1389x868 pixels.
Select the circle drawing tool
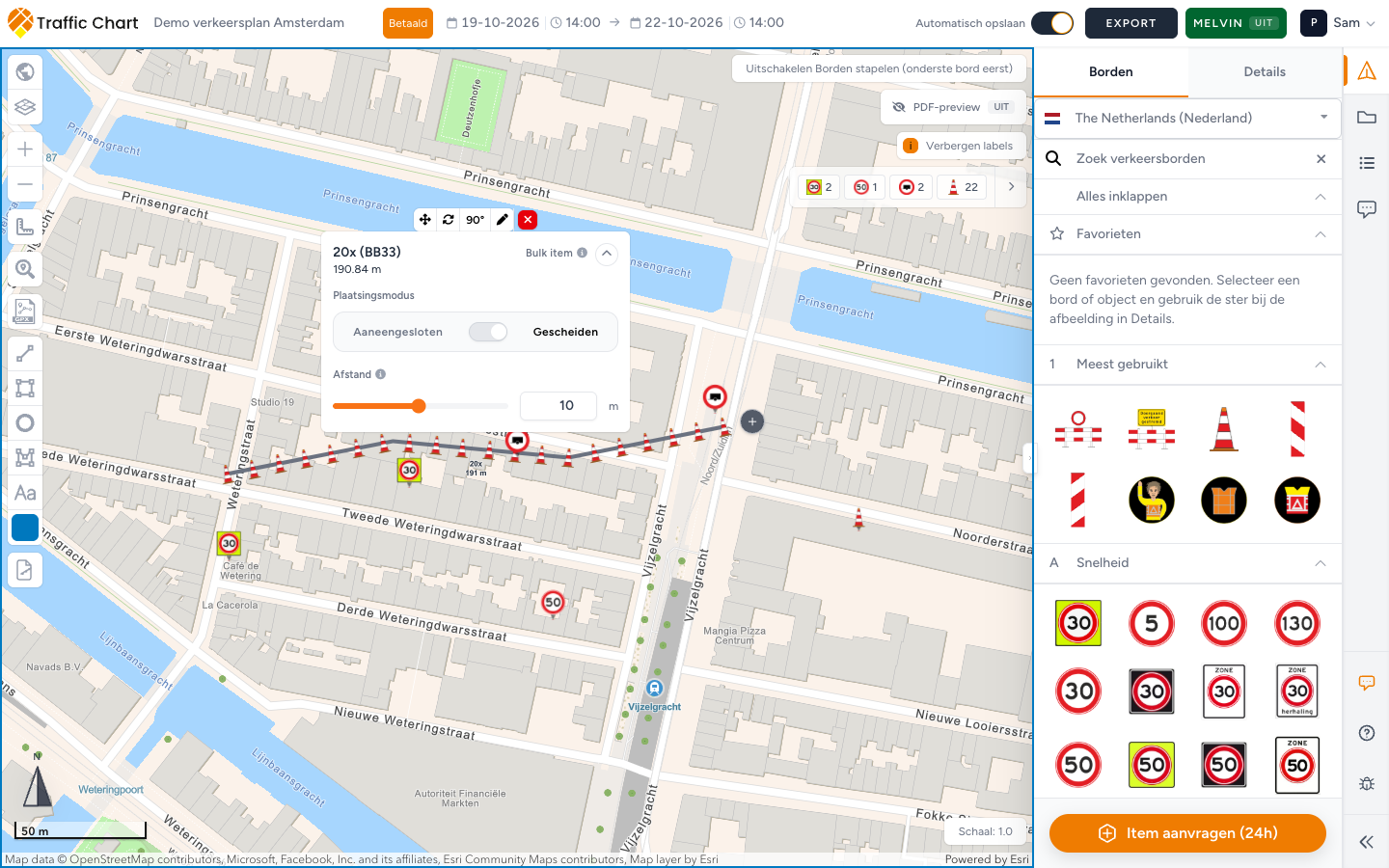click(25, 423)
